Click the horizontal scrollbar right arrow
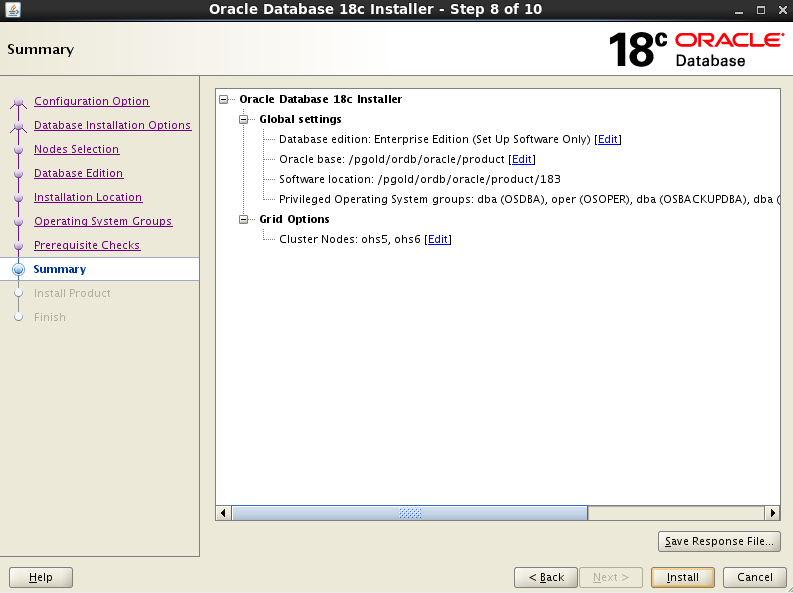Screen dimensions: 793x593 pyautogui.click(x=772, y=513)
